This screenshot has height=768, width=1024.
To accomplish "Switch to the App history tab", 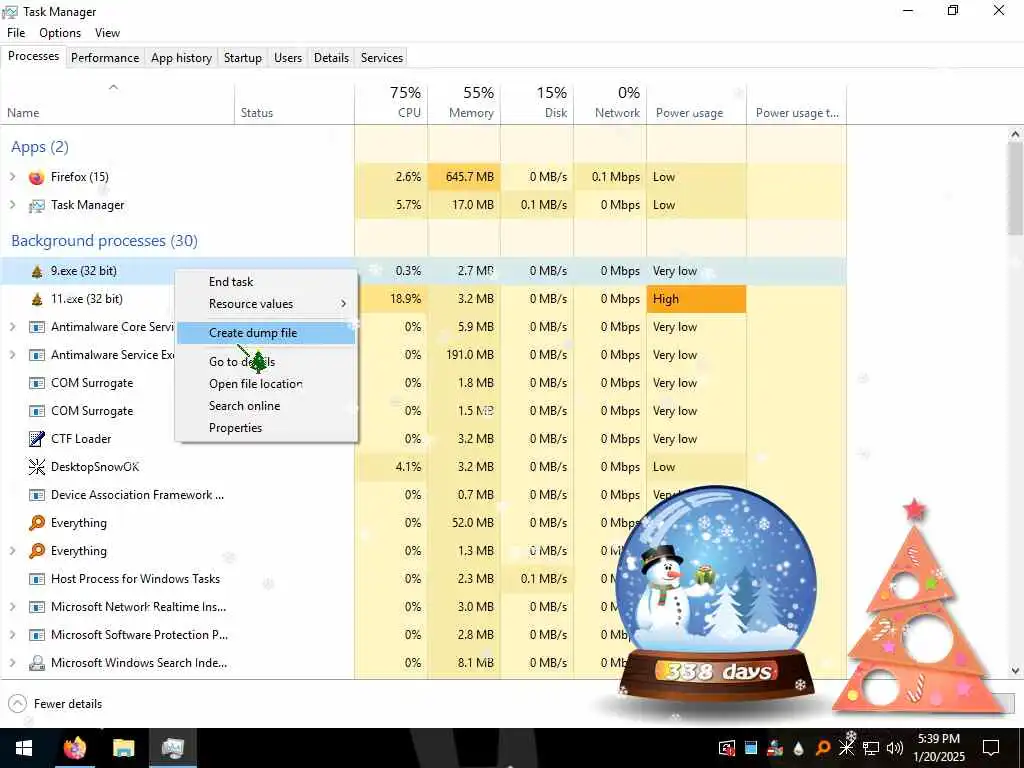I will (182, 58).
